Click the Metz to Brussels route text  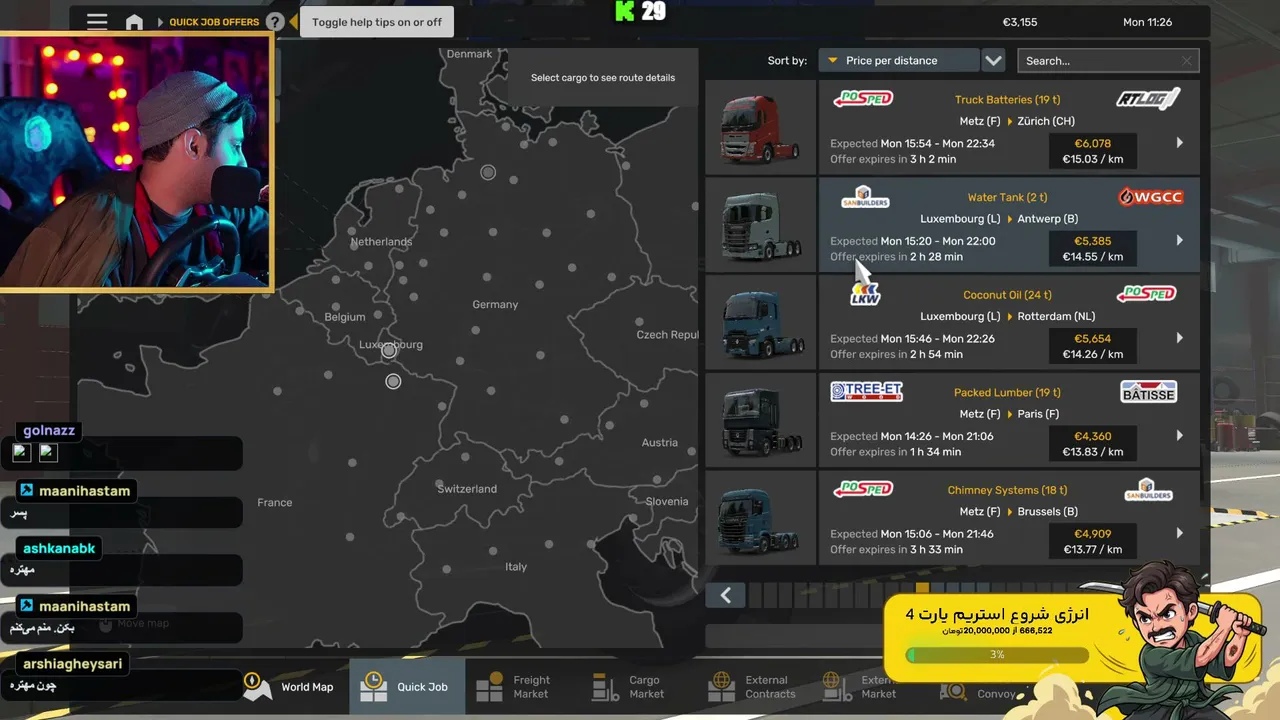(x=1018, y=511)
